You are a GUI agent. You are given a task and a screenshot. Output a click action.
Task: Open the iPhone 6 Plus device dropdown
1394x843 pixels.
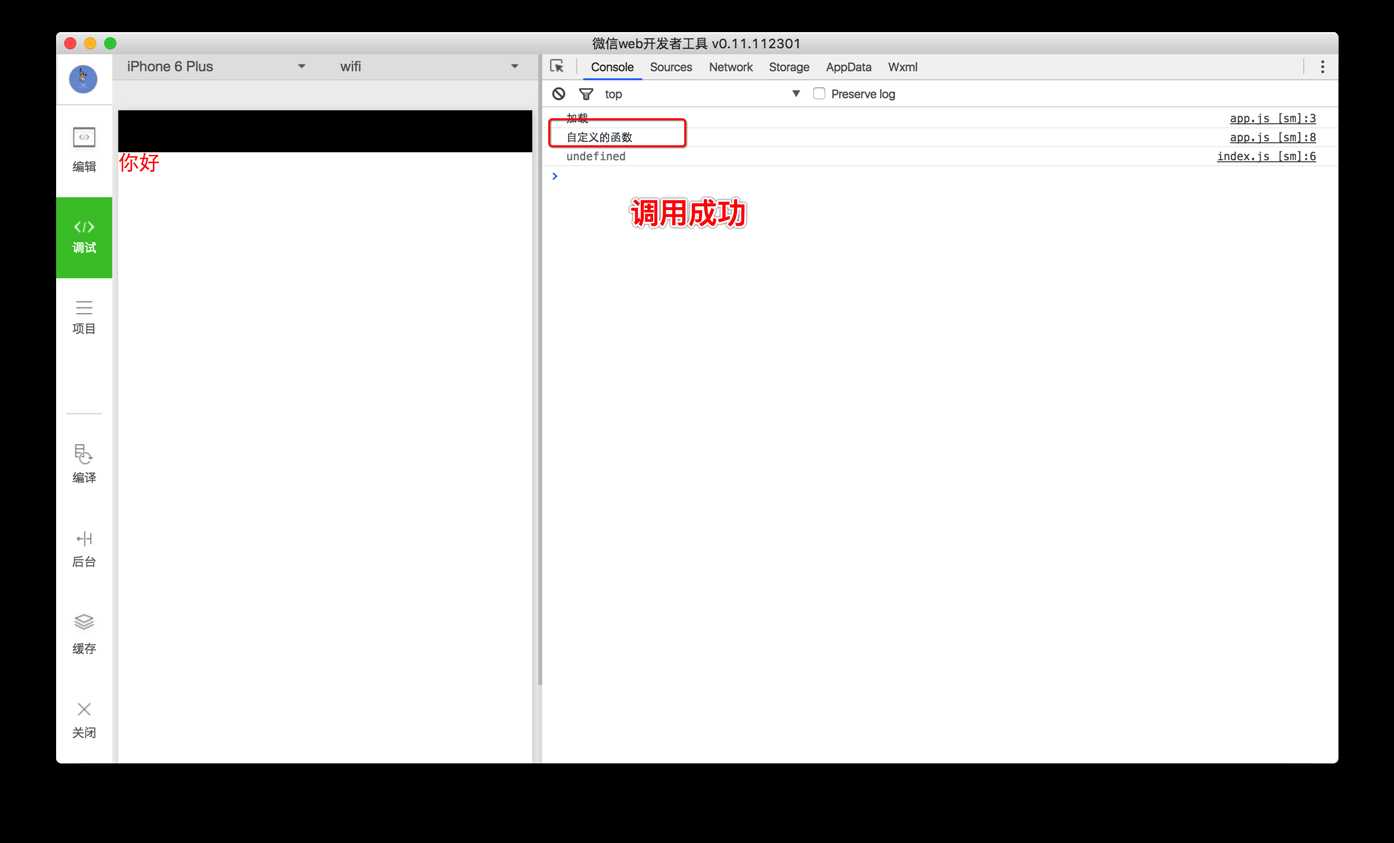(216, 66)
